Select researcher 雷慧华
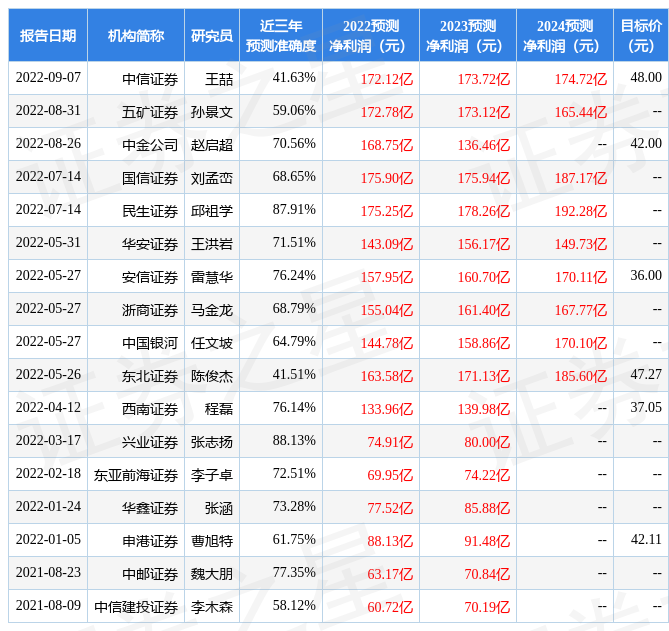 pos(212,277)
